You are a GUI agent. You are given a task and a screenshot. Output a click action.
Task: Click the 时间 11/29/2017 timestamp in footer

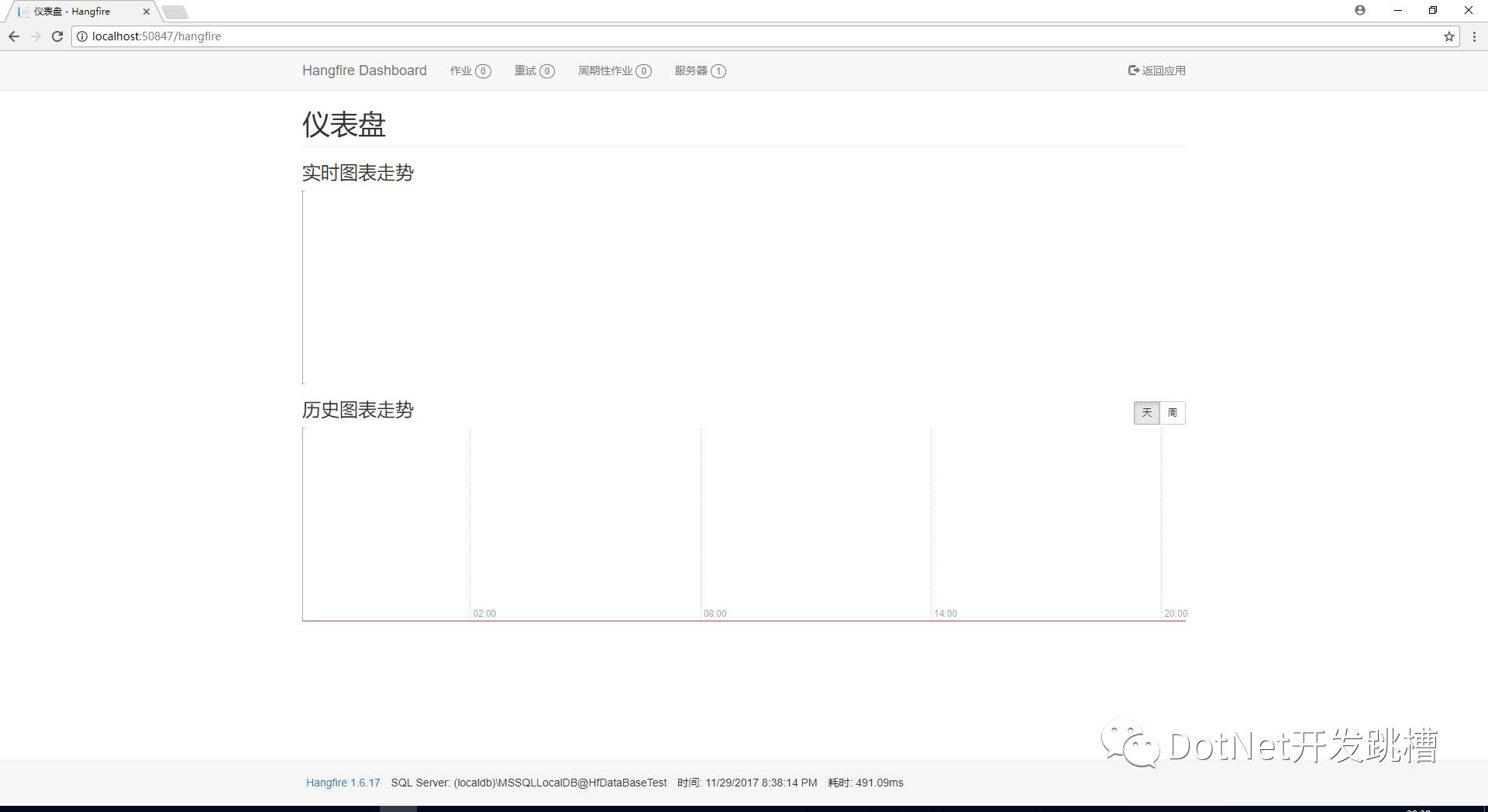(747, 783)
